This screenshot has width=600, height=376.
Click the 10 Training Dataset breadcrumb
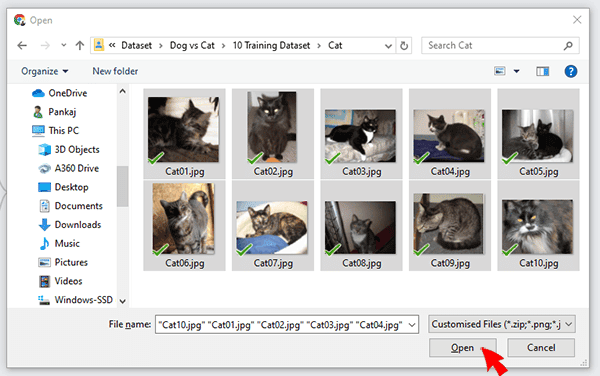click(x=271, y=46)
